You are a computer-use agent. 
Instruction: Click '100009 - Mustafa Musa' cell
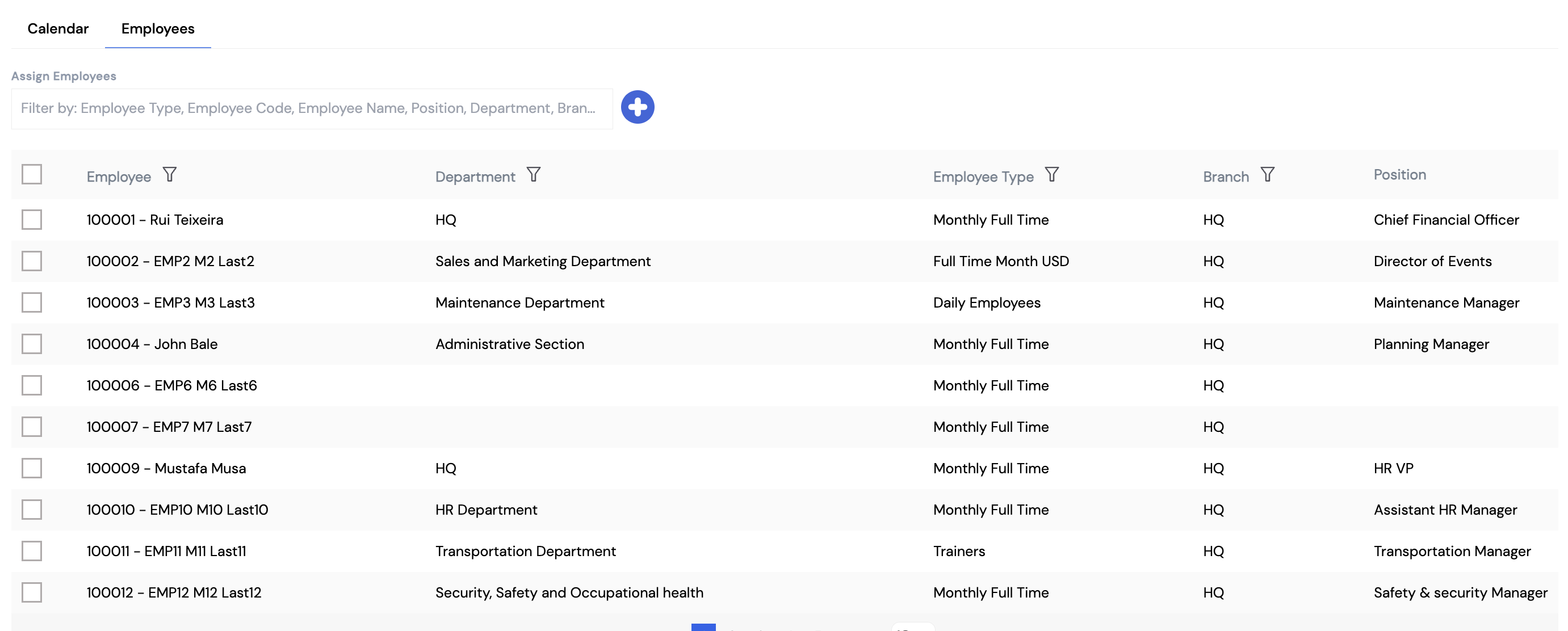(166, 468)
